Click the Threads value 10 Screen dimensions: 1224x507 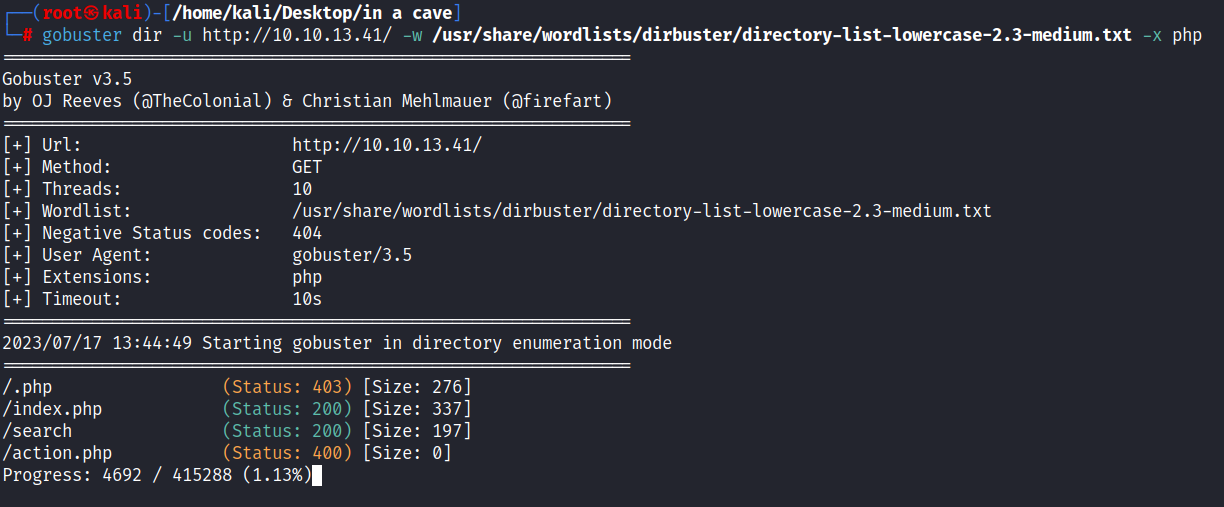[x=302, y=189]
